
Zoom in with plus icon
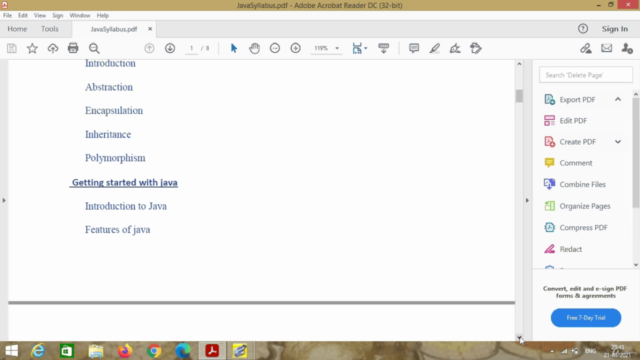(296, 48)
